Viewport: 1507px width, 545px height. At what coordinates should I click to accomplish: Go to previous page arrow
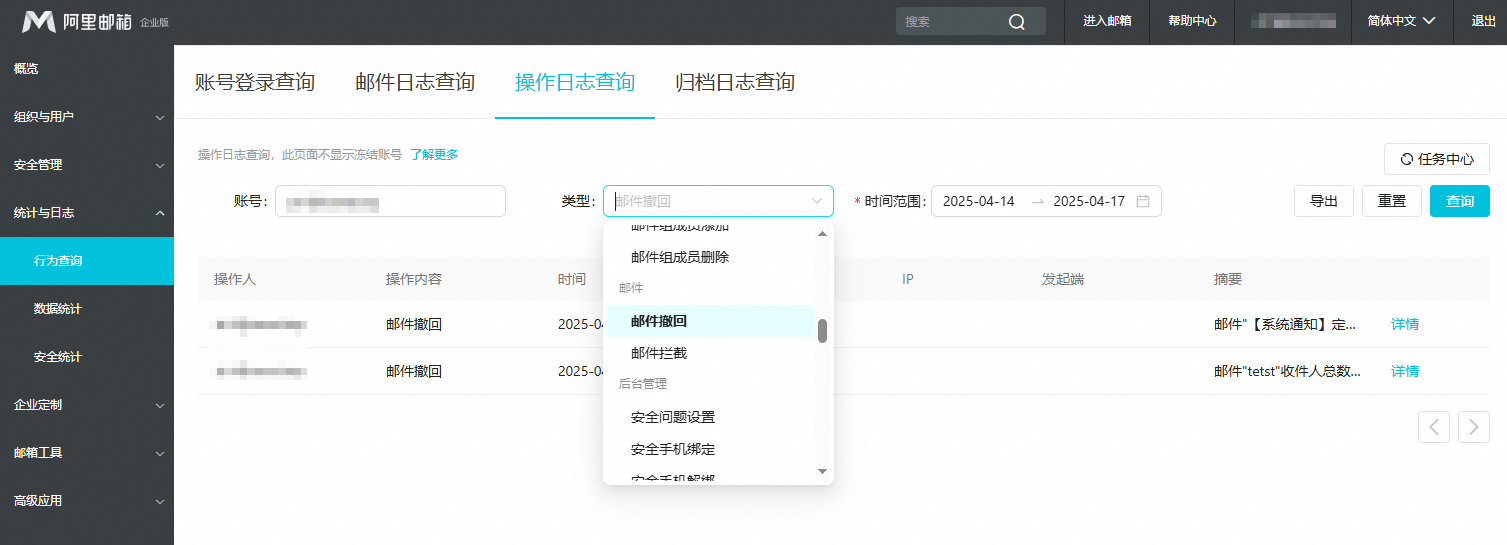click(x=1434, y=427)
